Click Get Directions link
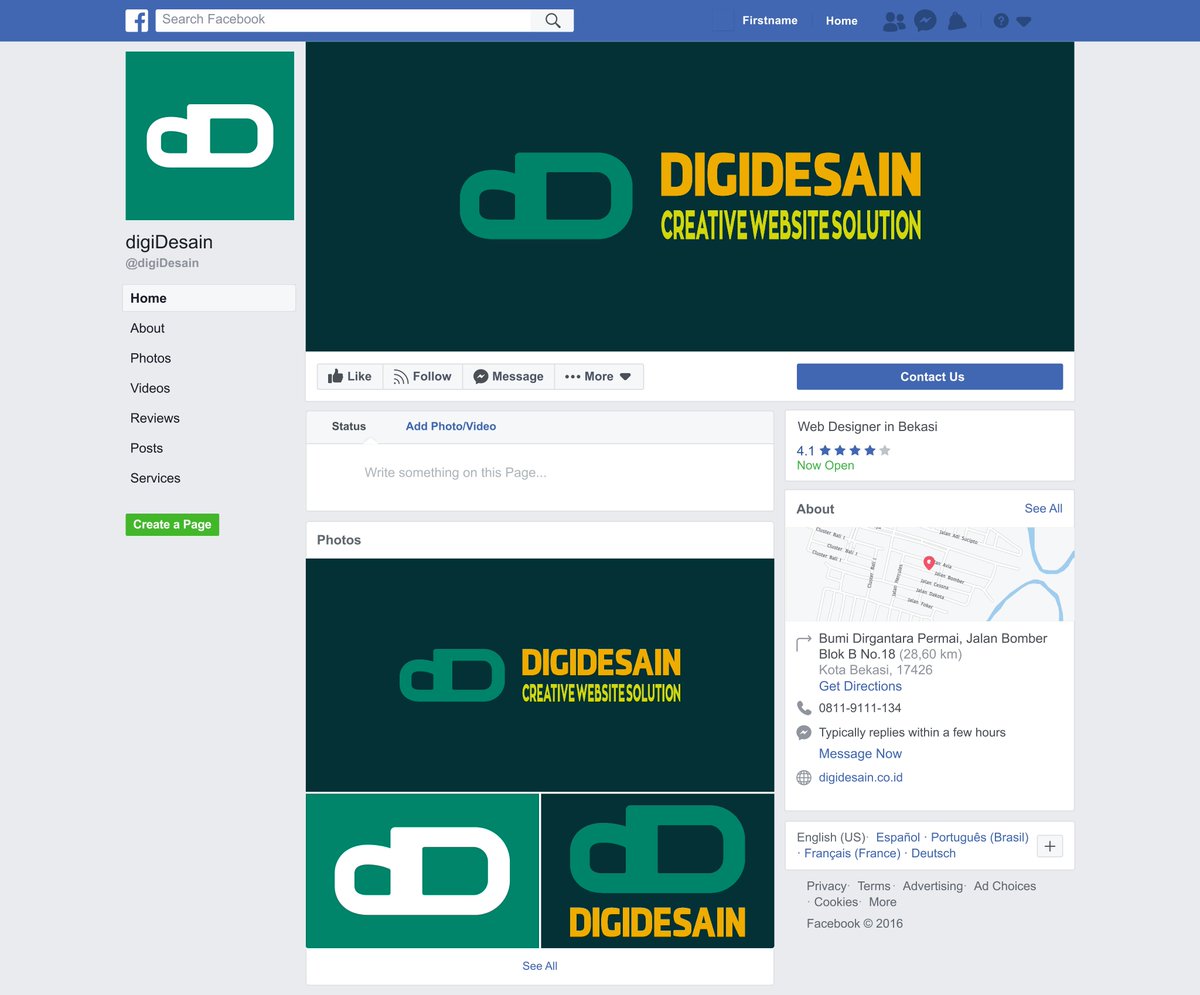The height and width of the screenshot is (995, 1200). click(x=860, y=686)
